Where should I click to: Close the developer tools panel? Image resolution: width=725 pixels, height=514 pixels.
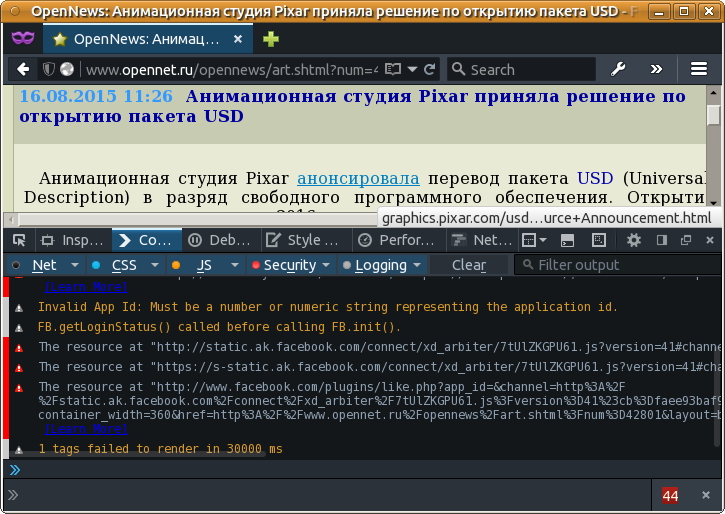point(710,240)
